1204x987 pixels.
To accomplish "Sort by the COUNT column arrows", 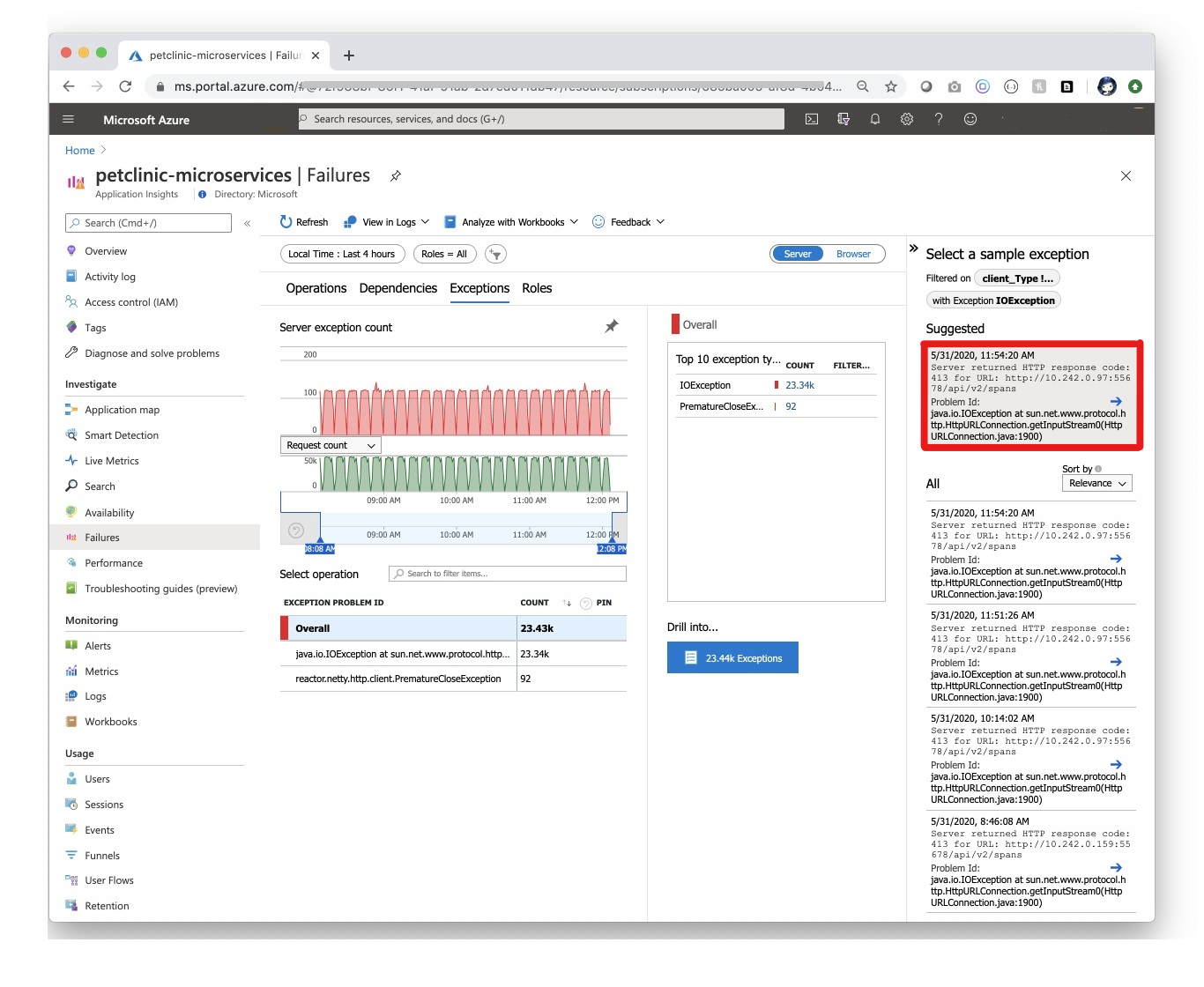I will [567, 604].
